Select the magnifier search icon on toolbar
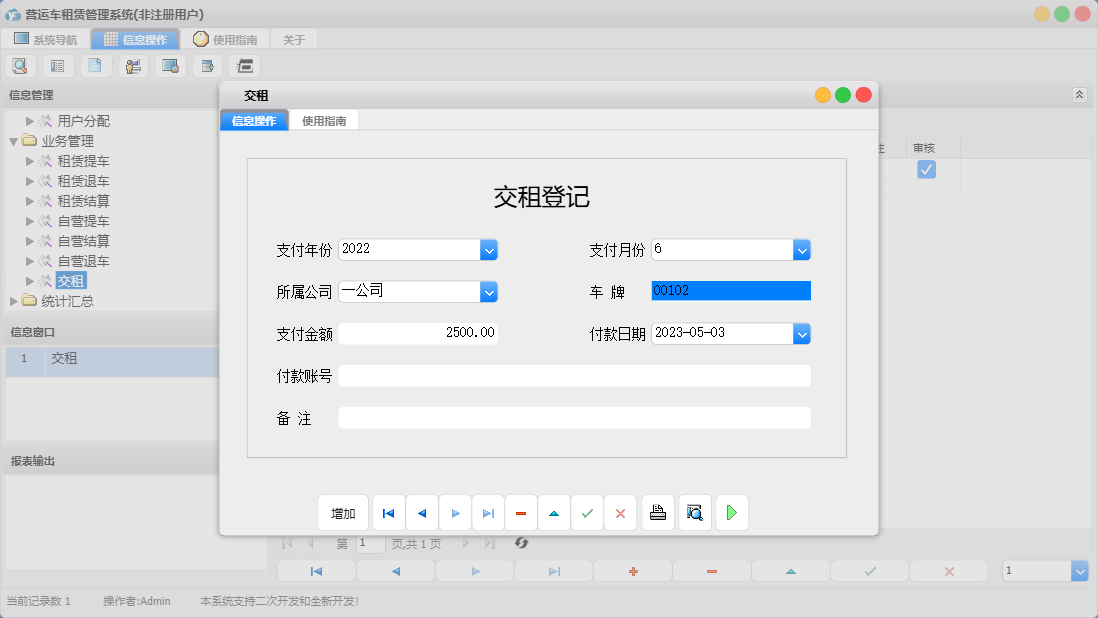 [x=20, y=66]
